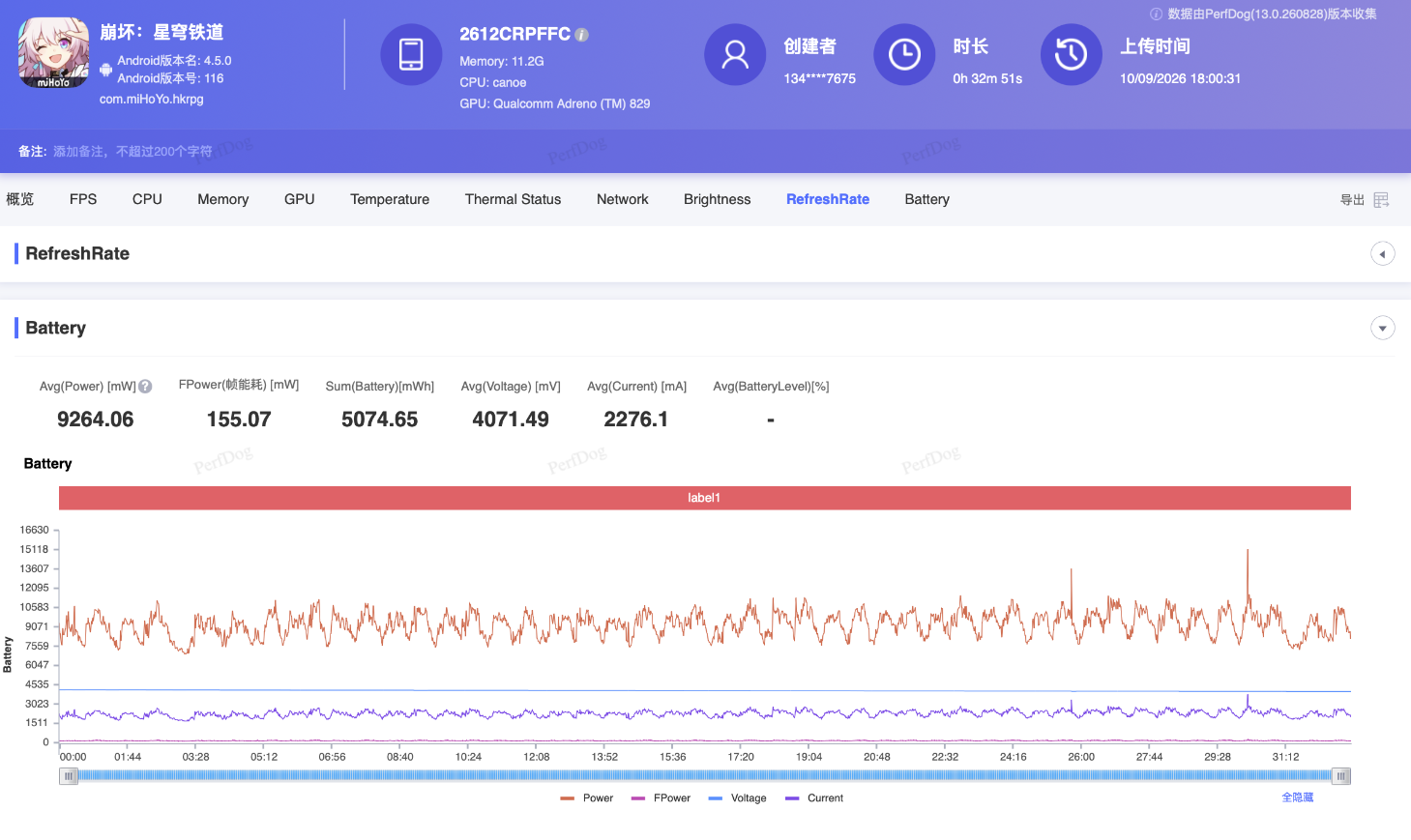Switch to the CPU tab
This screenshot has width=1411, height=840.
point(147,199)
